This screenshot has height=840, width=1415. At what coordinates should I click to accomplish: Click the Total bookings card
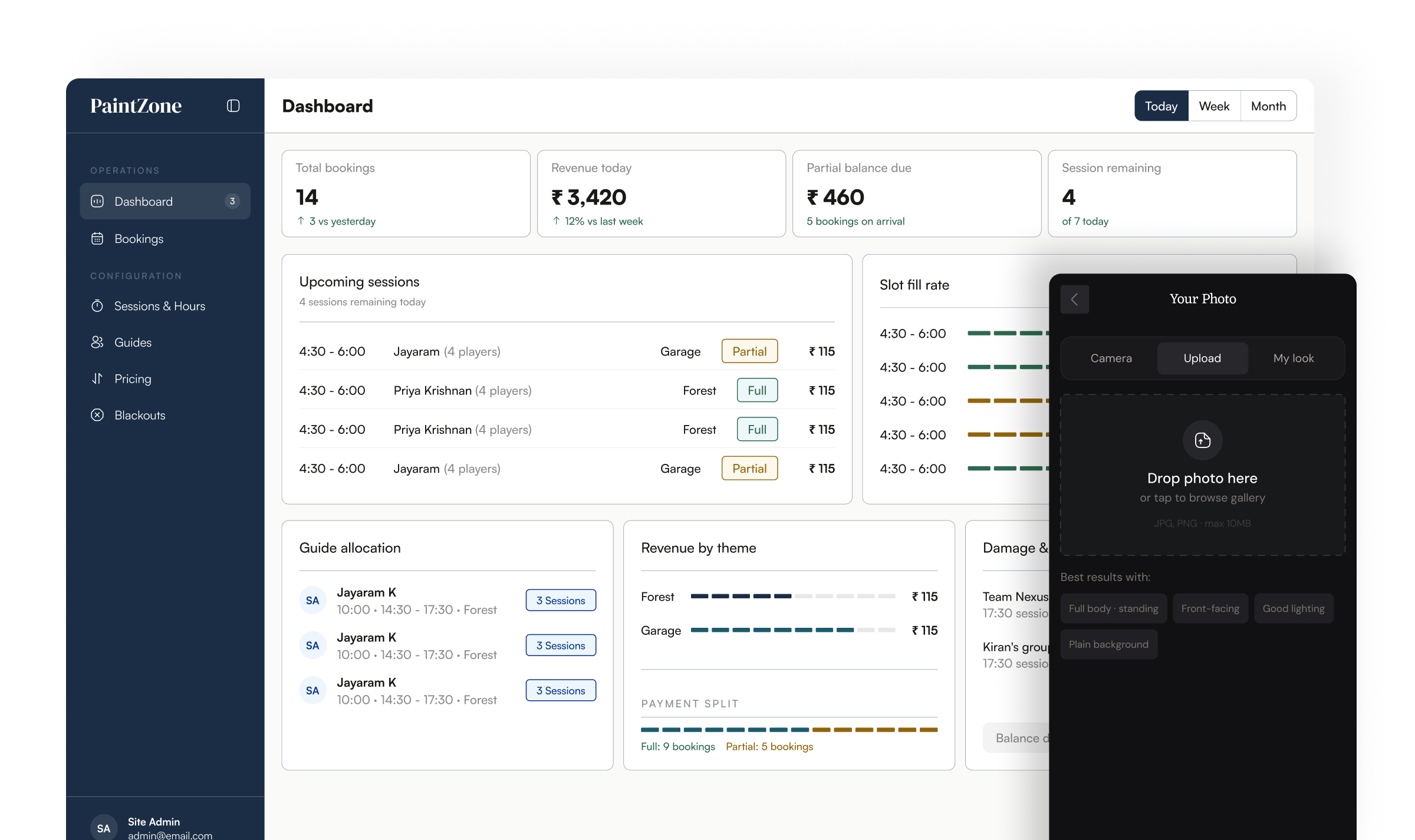406,193
